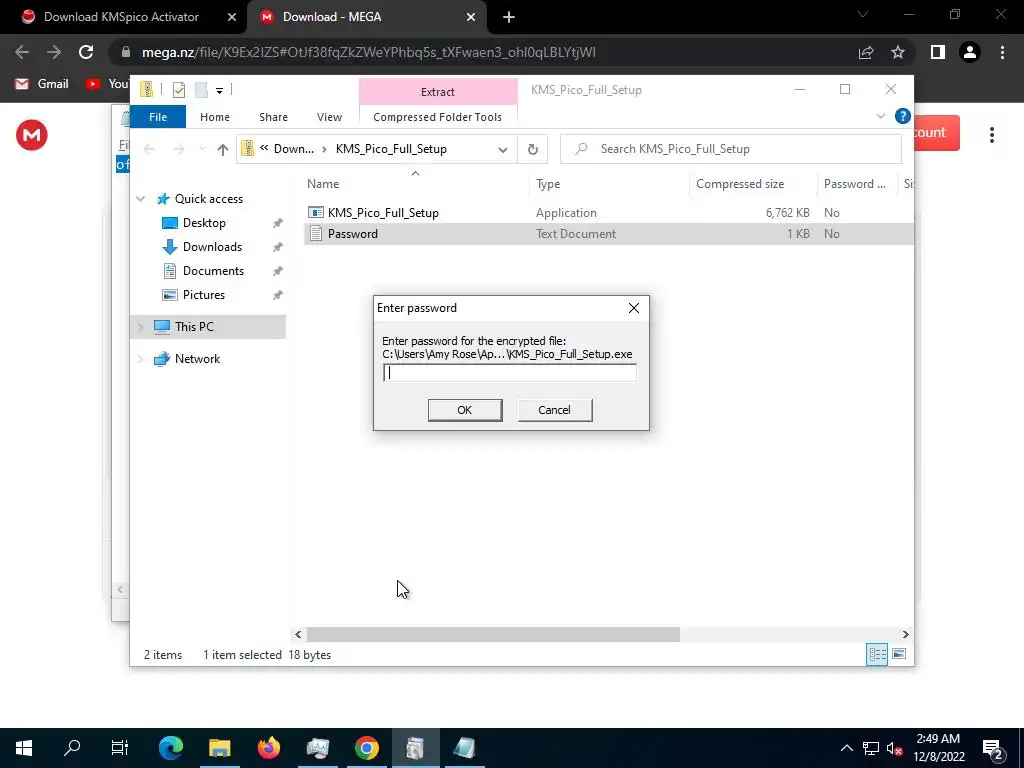The height and width of the screenshot is (768, 1024).
Task: Focus the password input field
Action: pos(509,373)
